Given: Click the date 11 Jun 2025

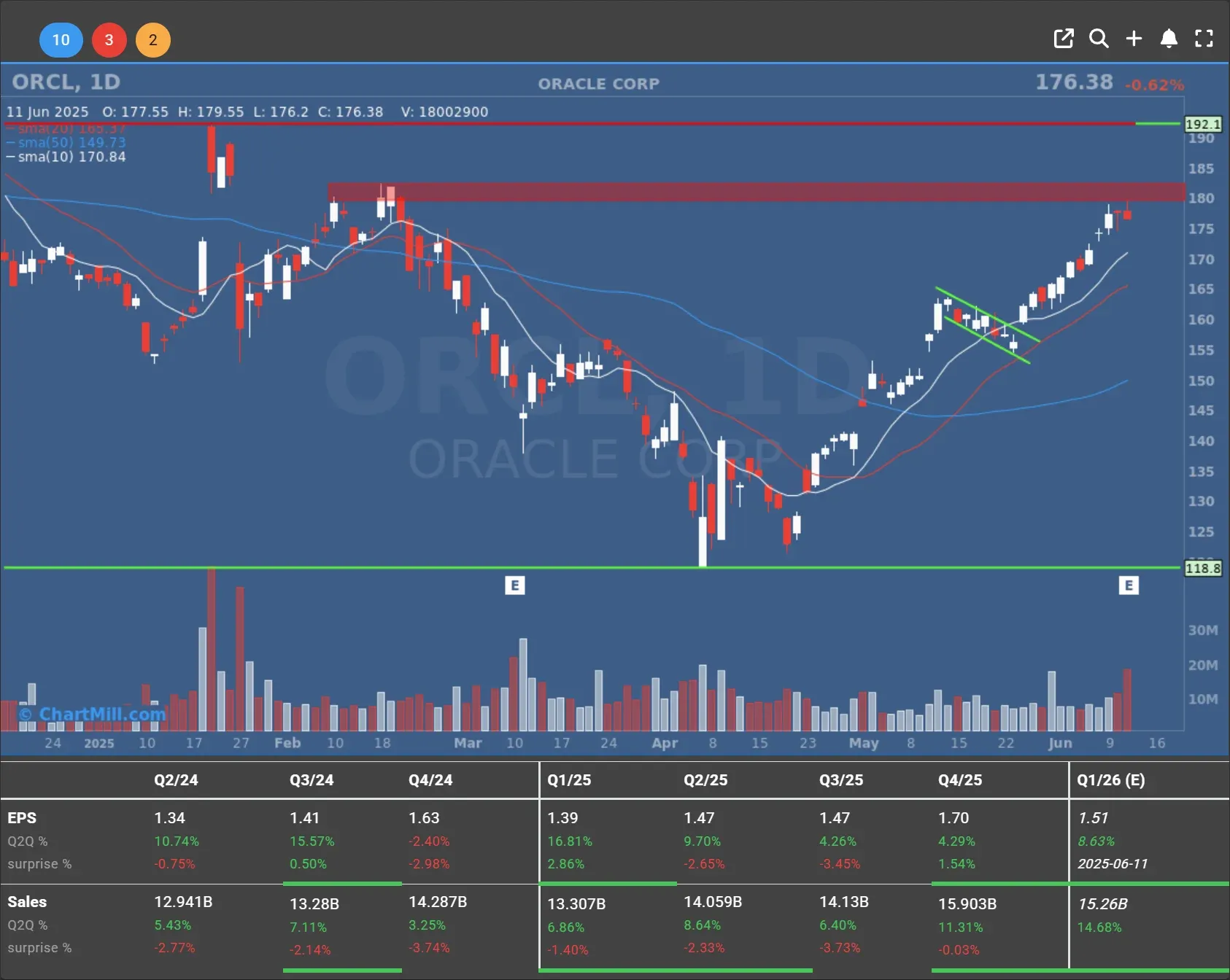Looking at the screenshot, I should pyautogui.click(x=47, y=112).
